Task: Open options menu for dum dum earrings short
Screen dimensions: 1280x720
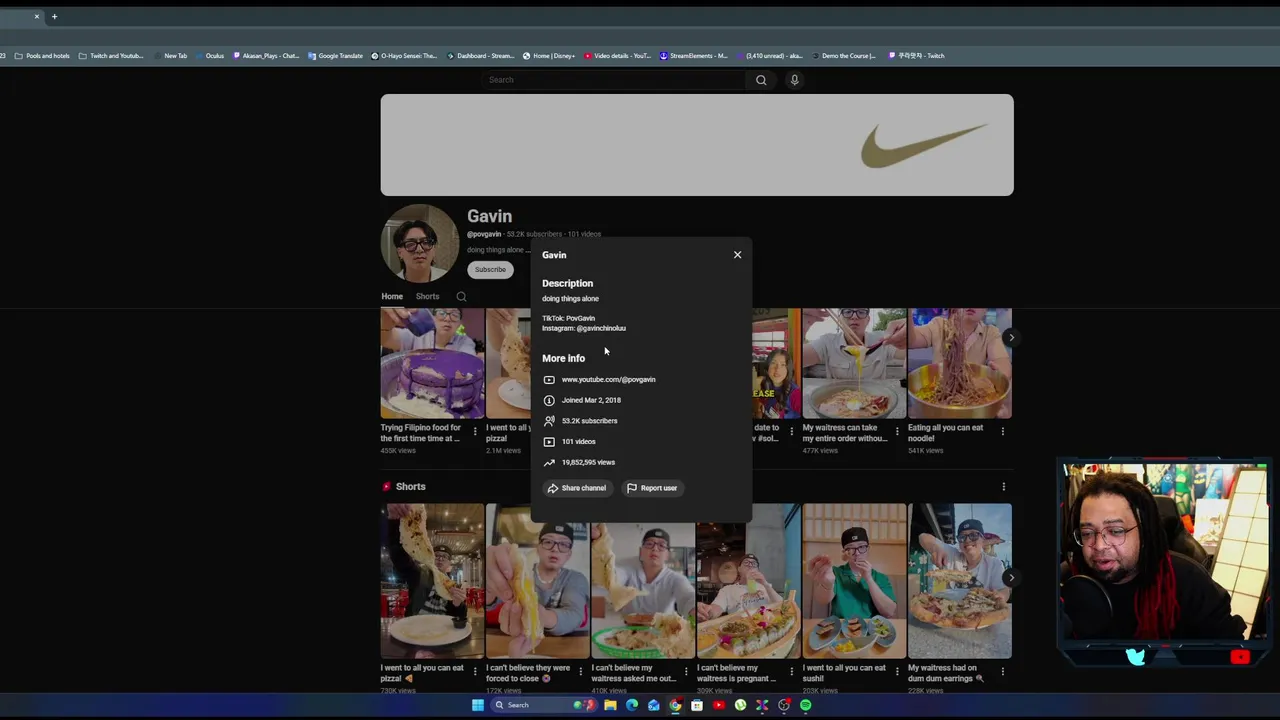Action: tap(1003, 672)
